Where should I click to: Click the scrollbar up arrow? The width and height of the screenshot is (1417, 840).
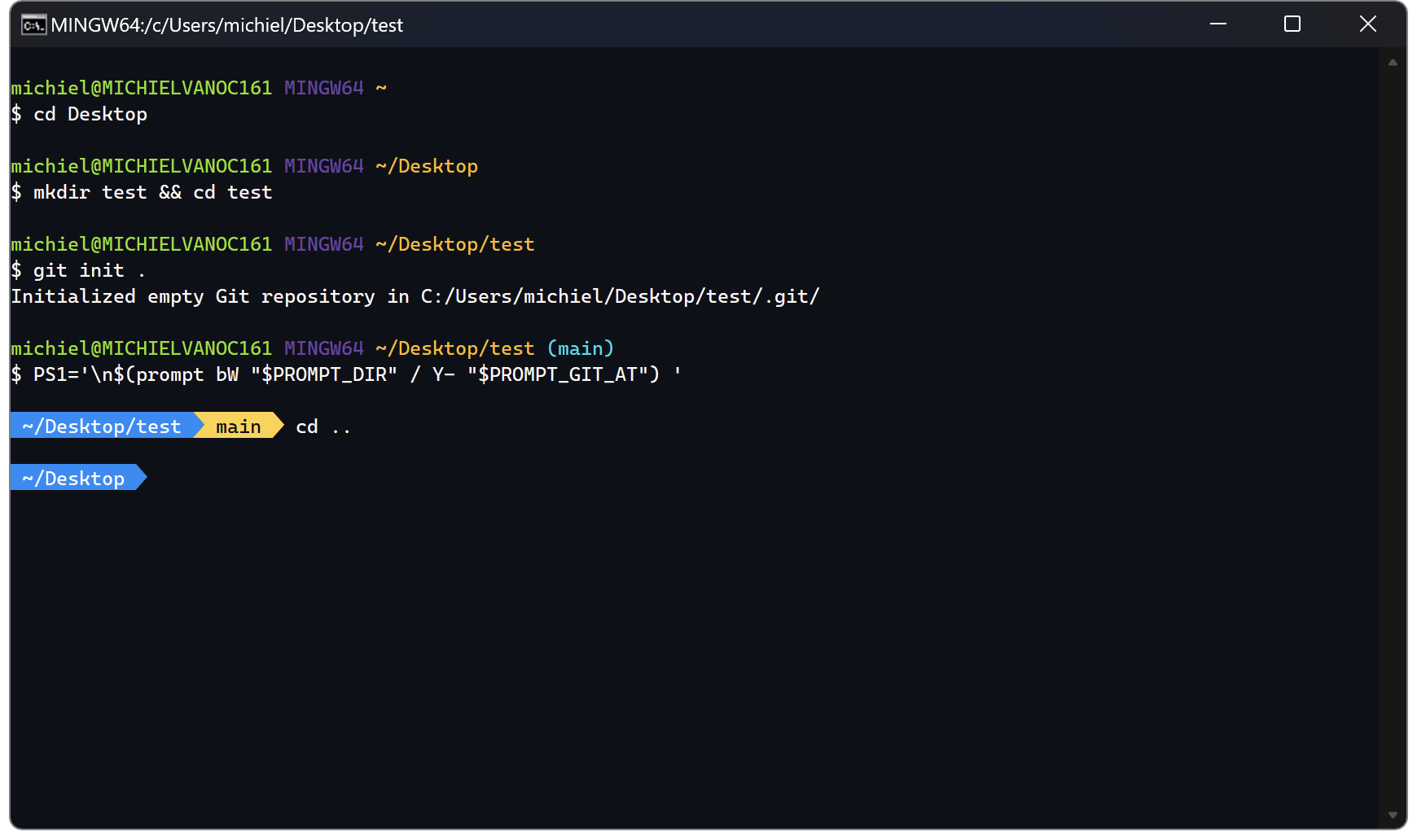tap(1393, 63)
